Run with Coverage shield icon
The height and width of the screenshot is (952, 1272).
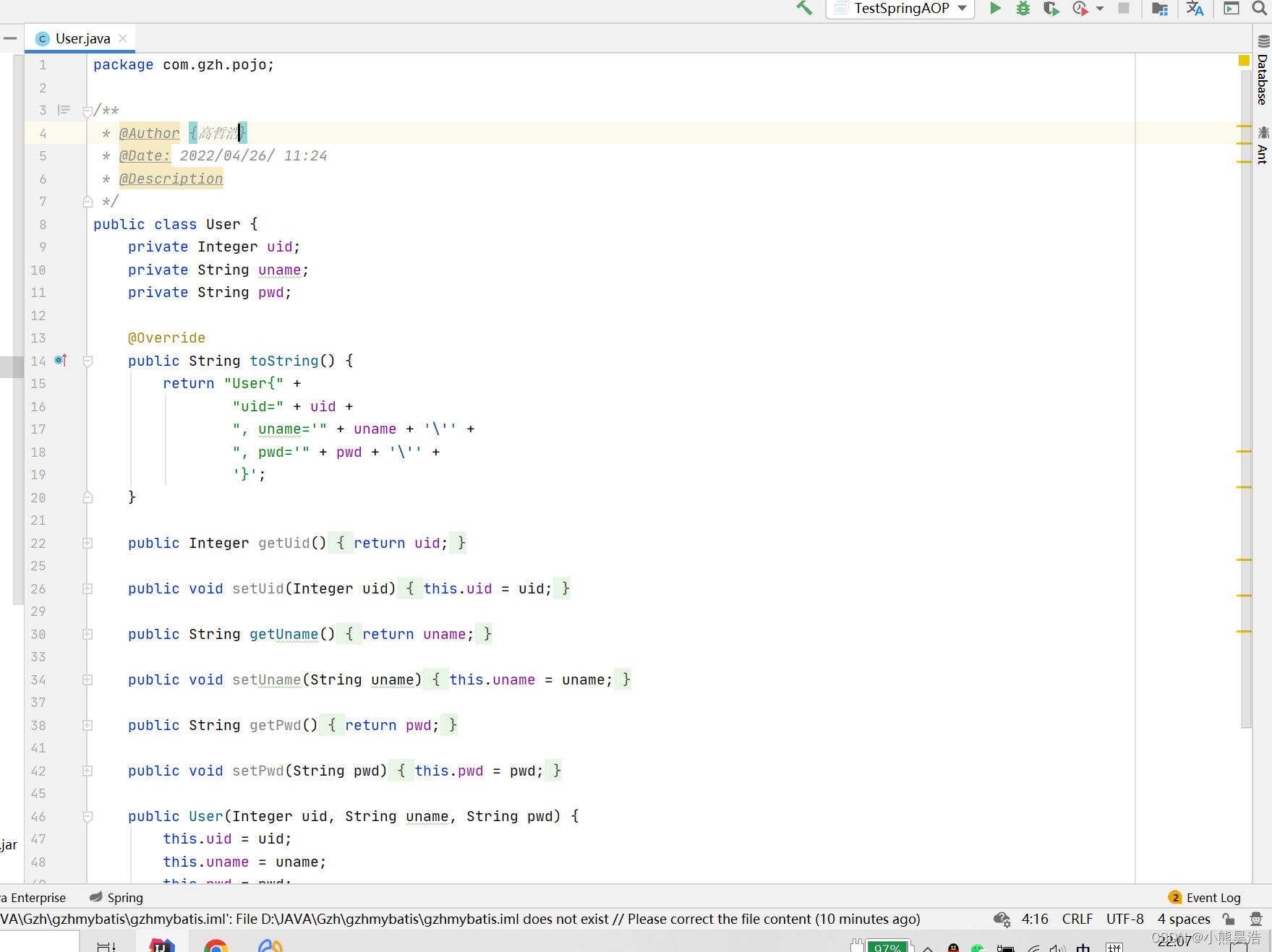[1051, 8]
